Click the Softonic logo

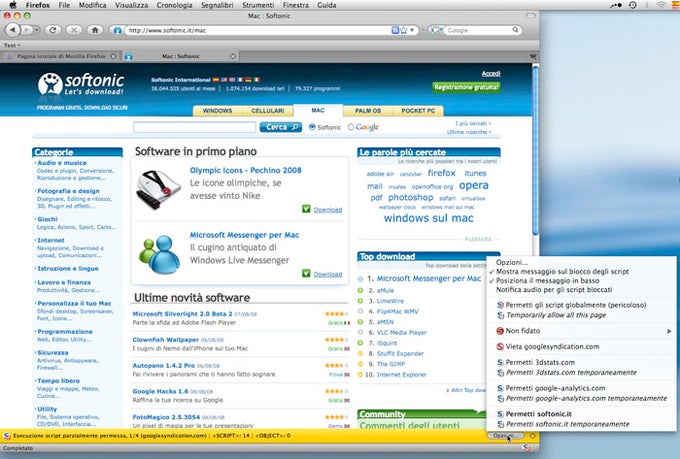[81, 84]
